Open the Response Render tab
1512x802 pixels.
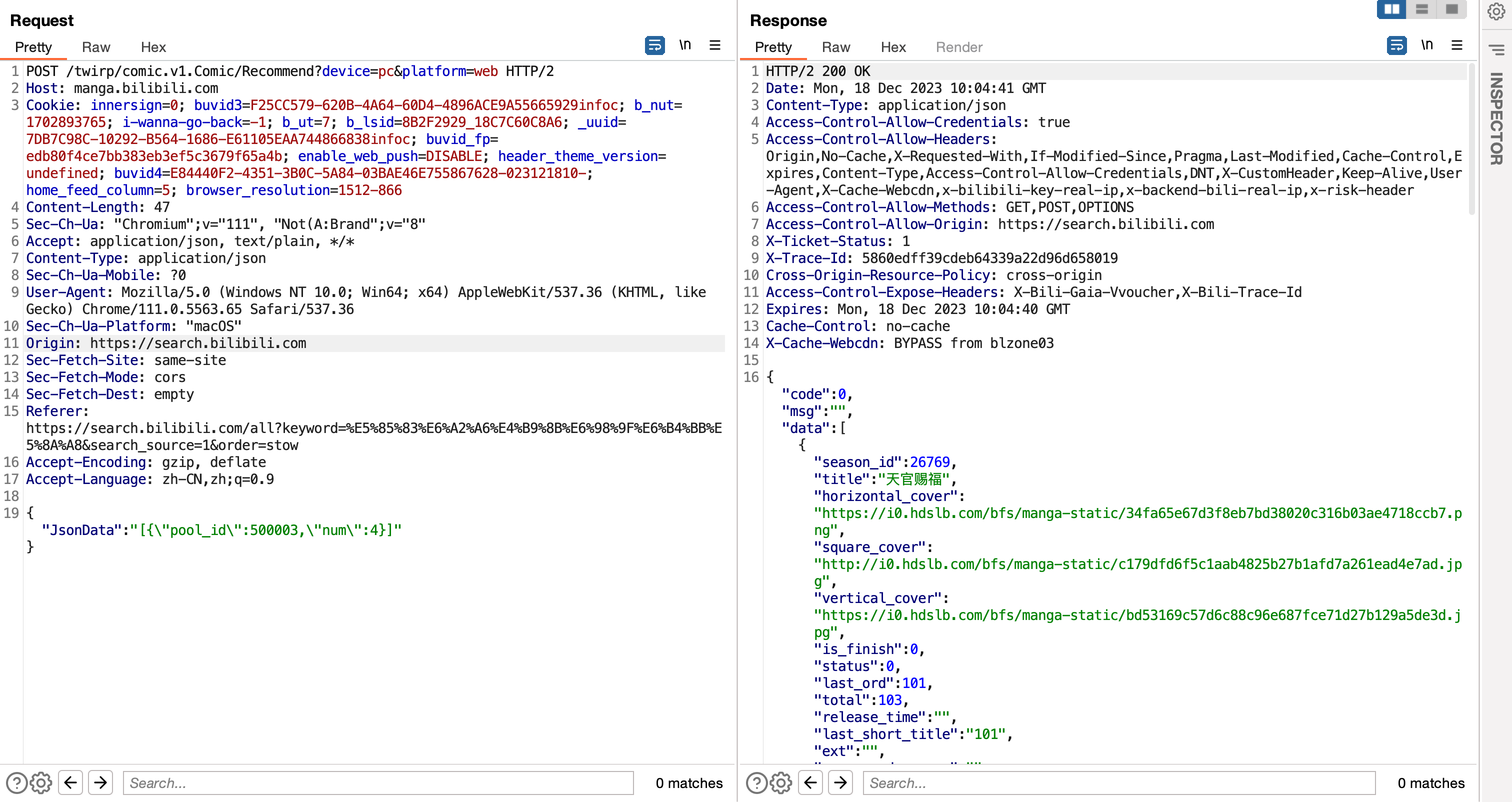[958, 47]
